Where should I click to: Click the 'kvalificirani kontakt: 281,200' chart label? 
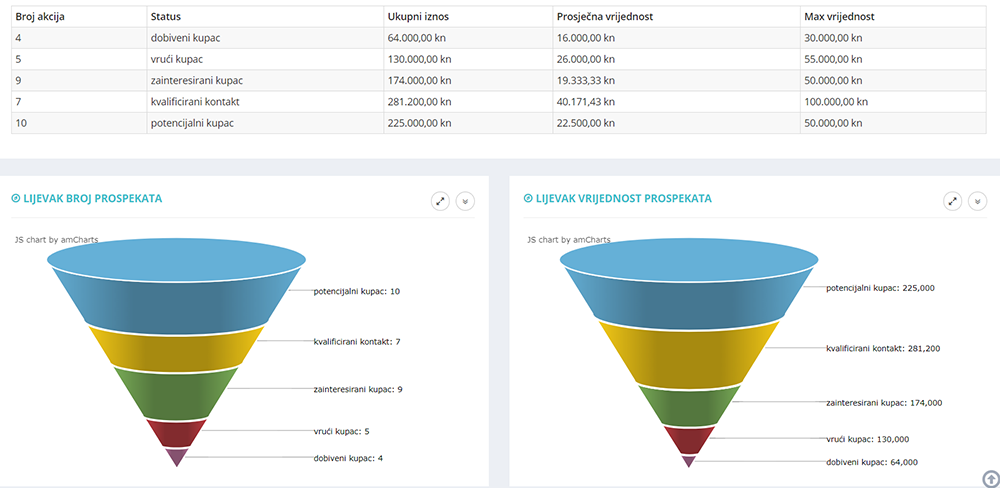click(x=883, y=348)
